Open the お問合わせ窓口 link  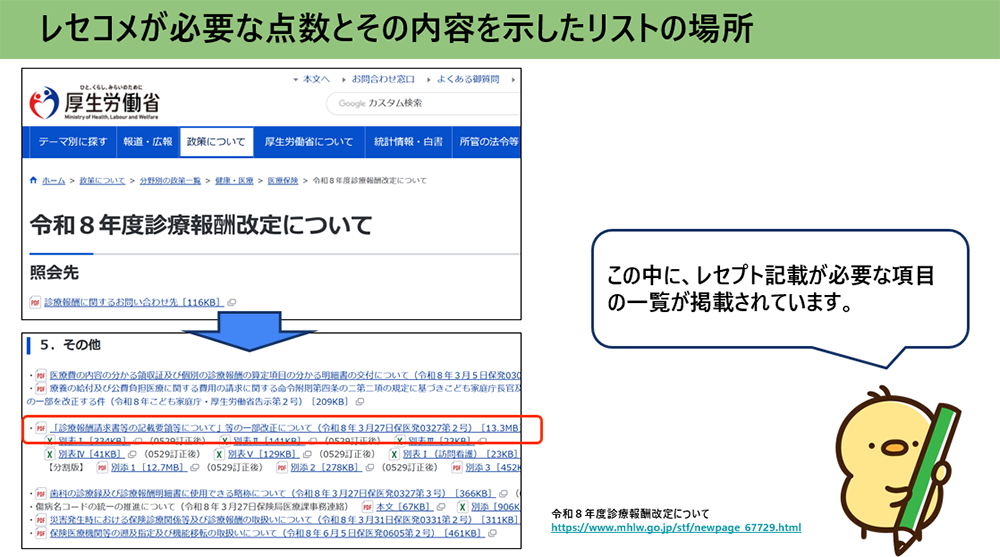tap(383, 79)
